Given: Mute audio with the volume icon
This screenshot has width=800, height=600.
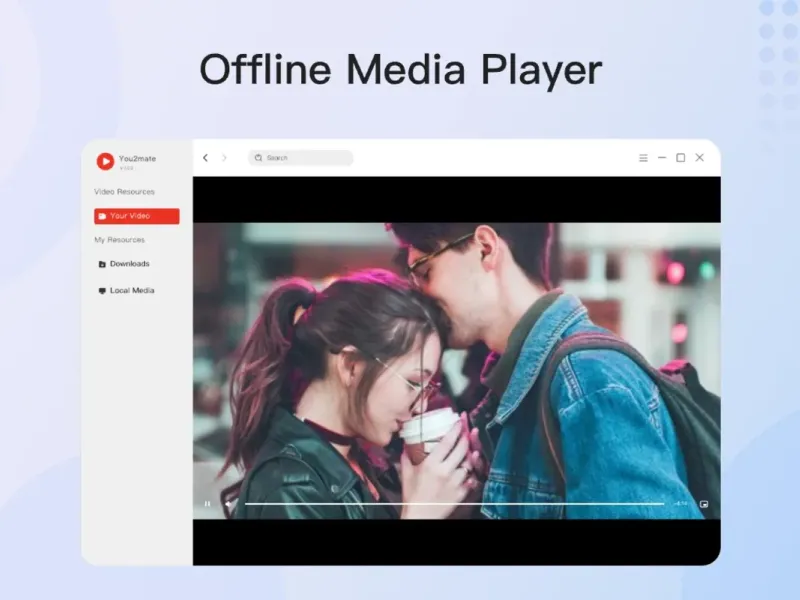Looking at the screenshot, I should pos(226,504).
